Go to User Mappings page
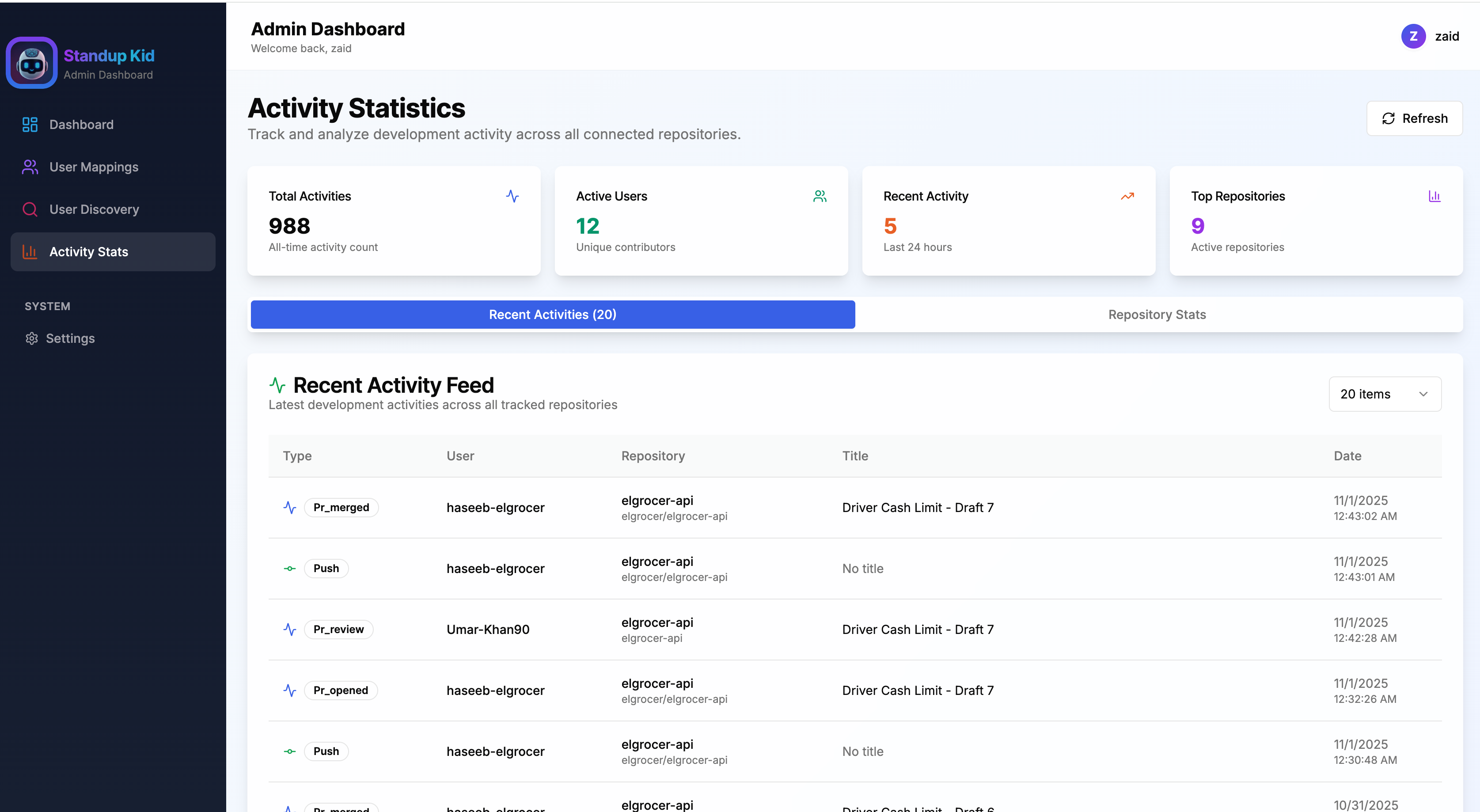The height and width of the screenshot is (812, 1480). pyautogui.click(x=94, y=167)
